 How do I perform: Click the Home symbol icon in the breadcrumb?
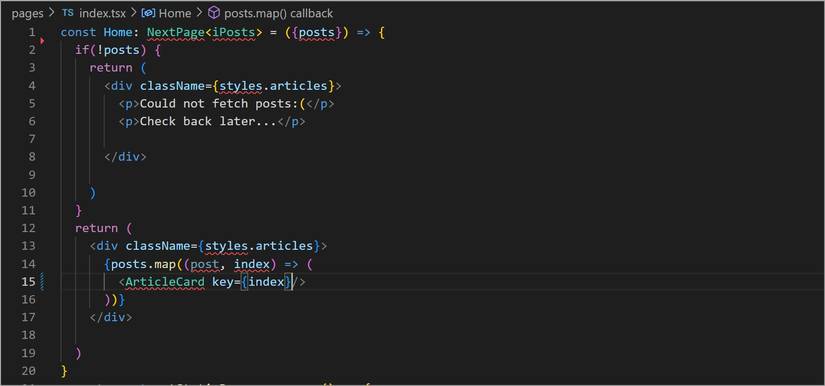148,13
